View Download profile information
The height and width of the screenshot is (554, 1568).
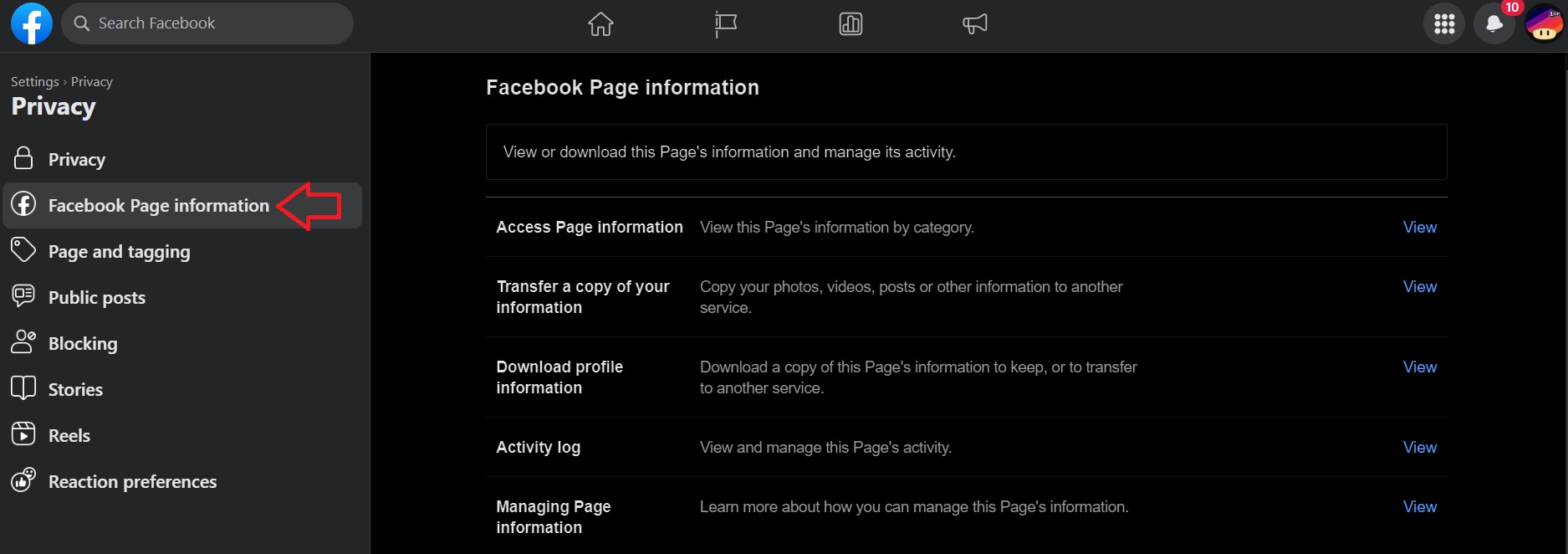click(1419, 367)
